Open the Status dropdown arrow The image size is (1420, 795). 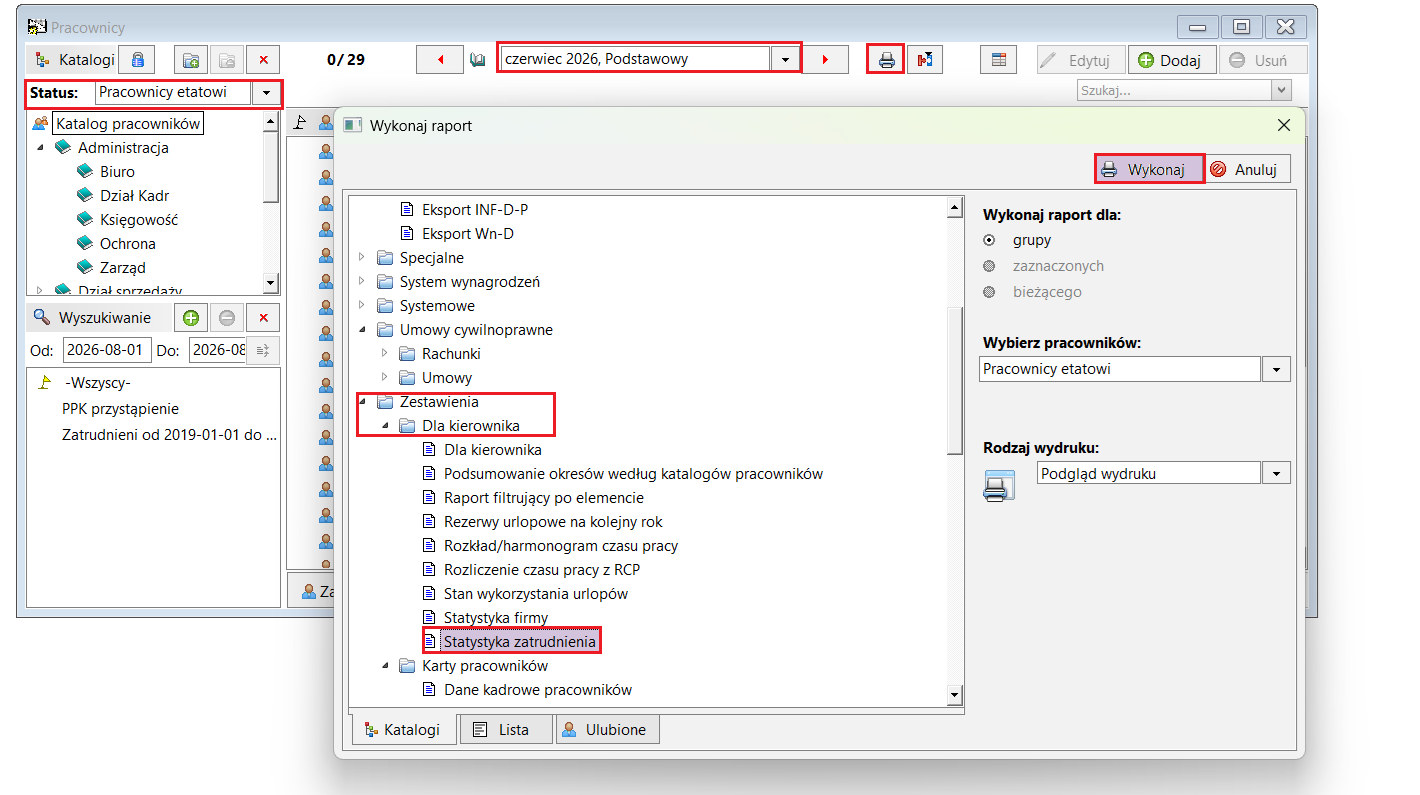(266, 93)
